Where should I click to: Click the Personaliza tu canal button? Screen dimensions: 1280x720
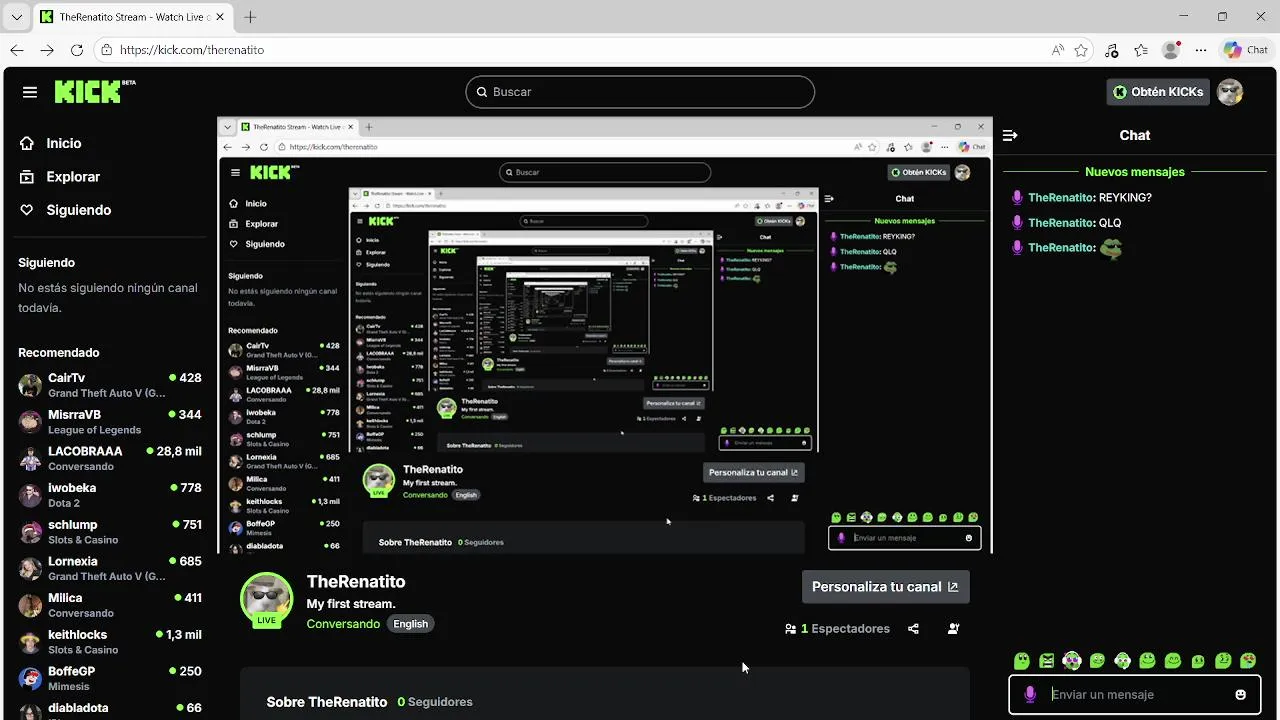[885, 587]
